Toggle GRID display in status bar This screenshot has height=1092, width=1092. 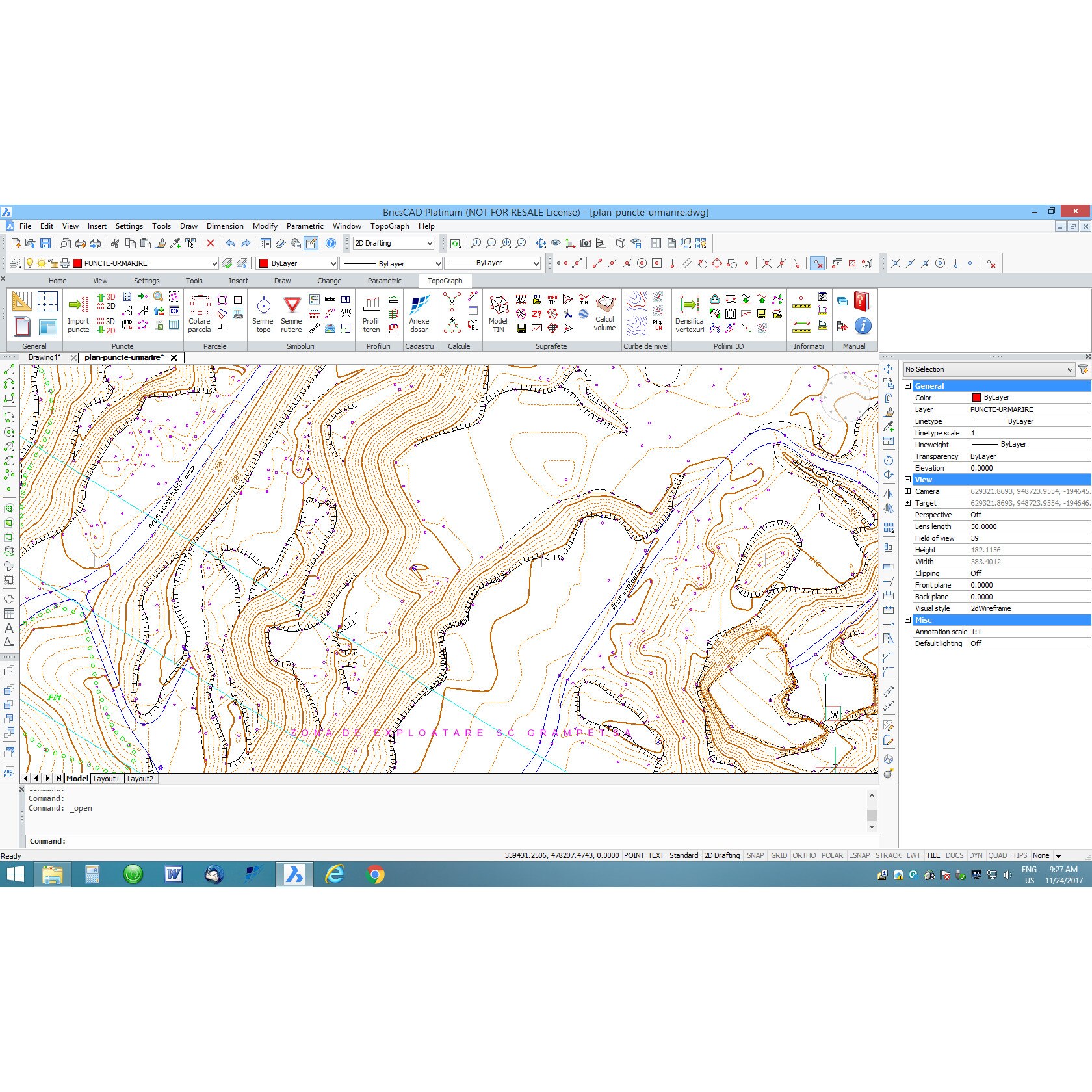tap(778, 855)
